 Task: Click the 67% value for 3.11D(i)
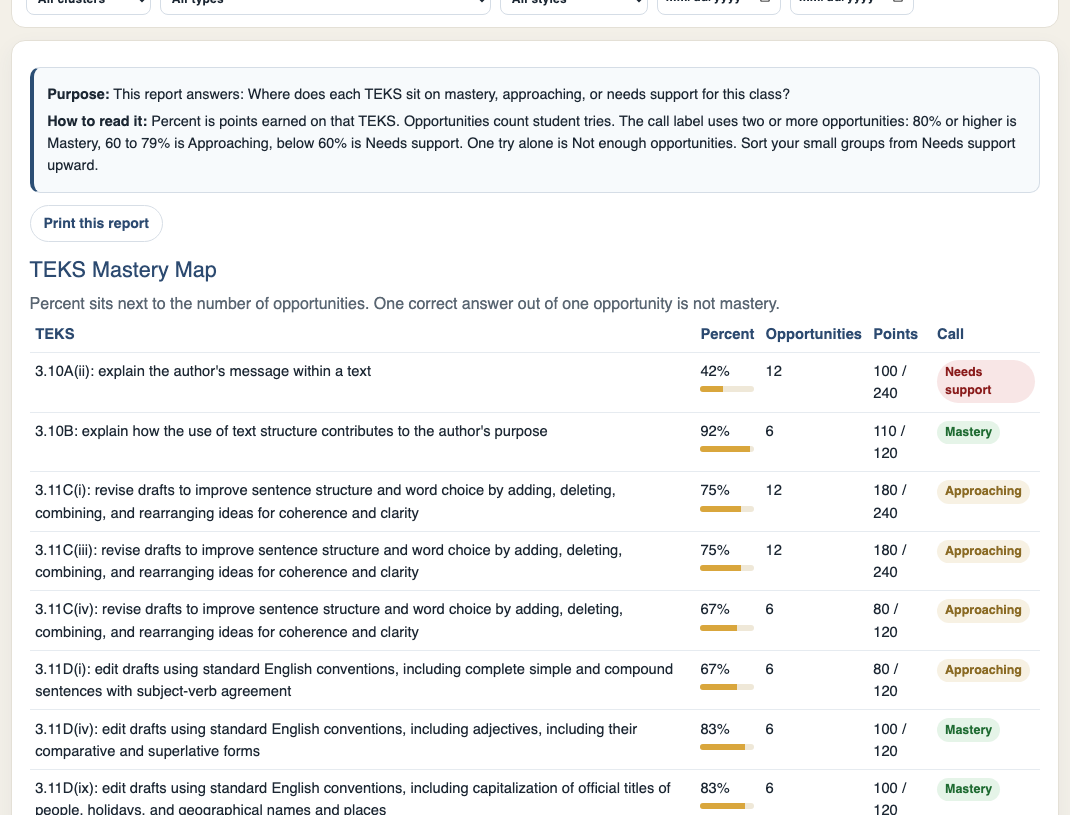point(714,669)
